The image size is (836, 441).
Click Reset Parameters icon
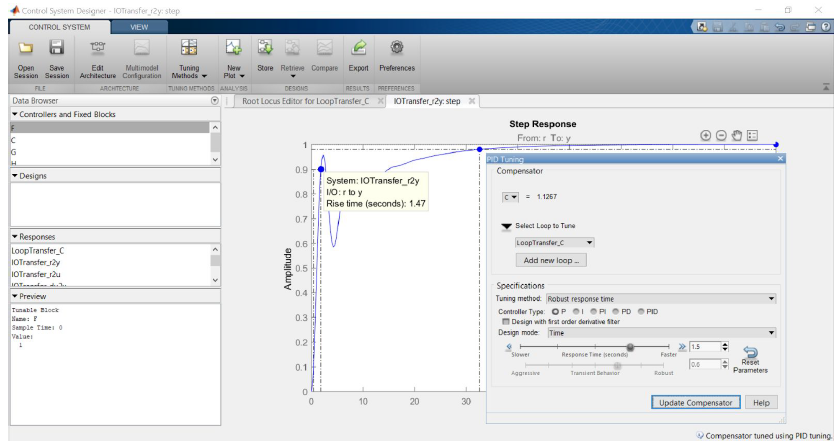[749, 352]
